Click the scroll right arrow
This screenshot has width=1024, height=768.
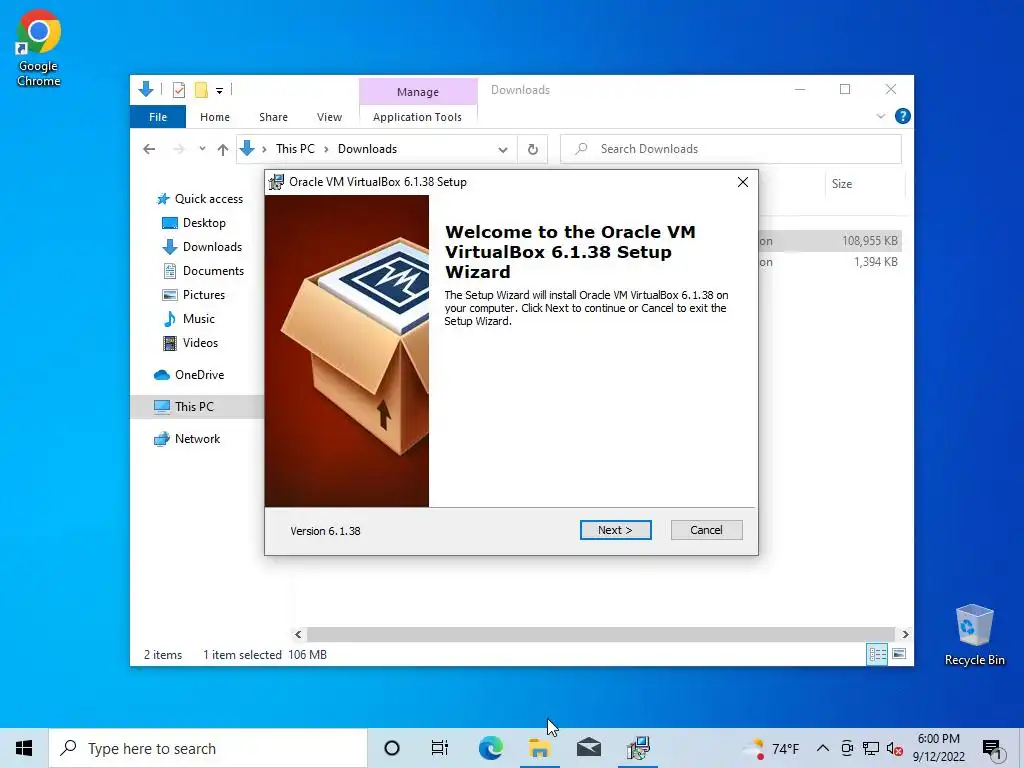(905, 634)
